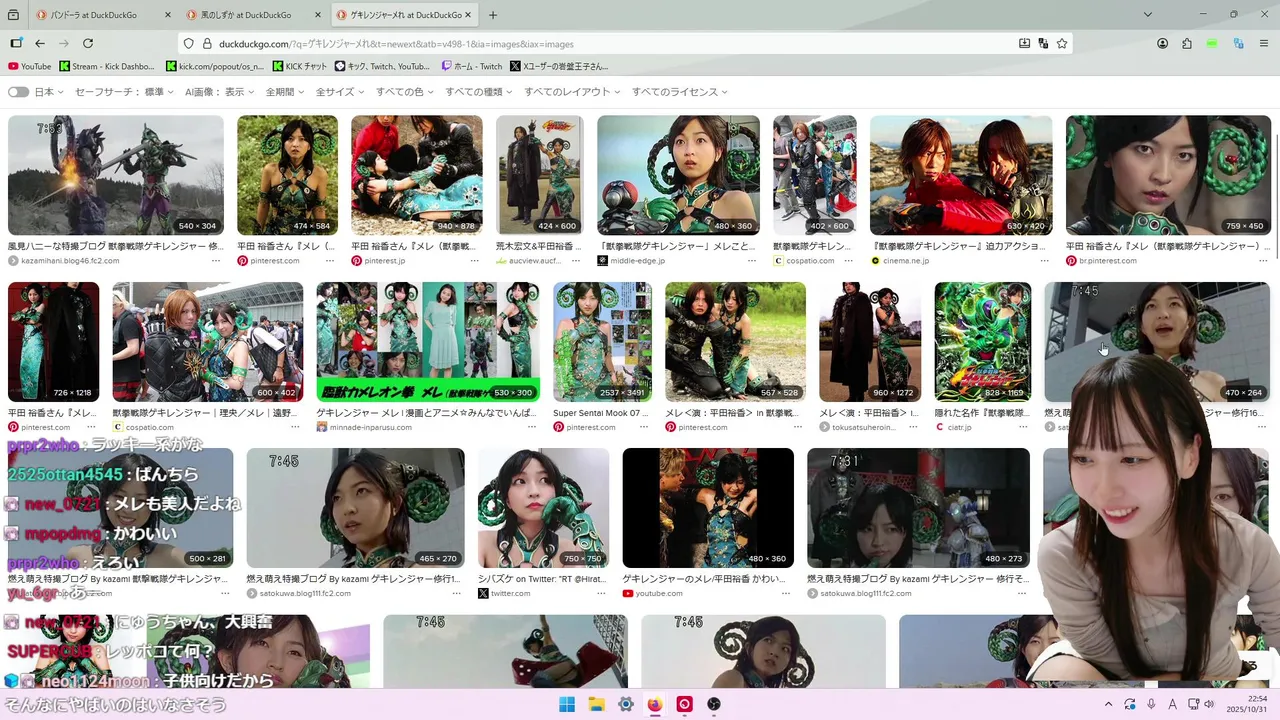
Task: Toggle the sidebar icon left of the back arrow
Action: tap(16, 43)
